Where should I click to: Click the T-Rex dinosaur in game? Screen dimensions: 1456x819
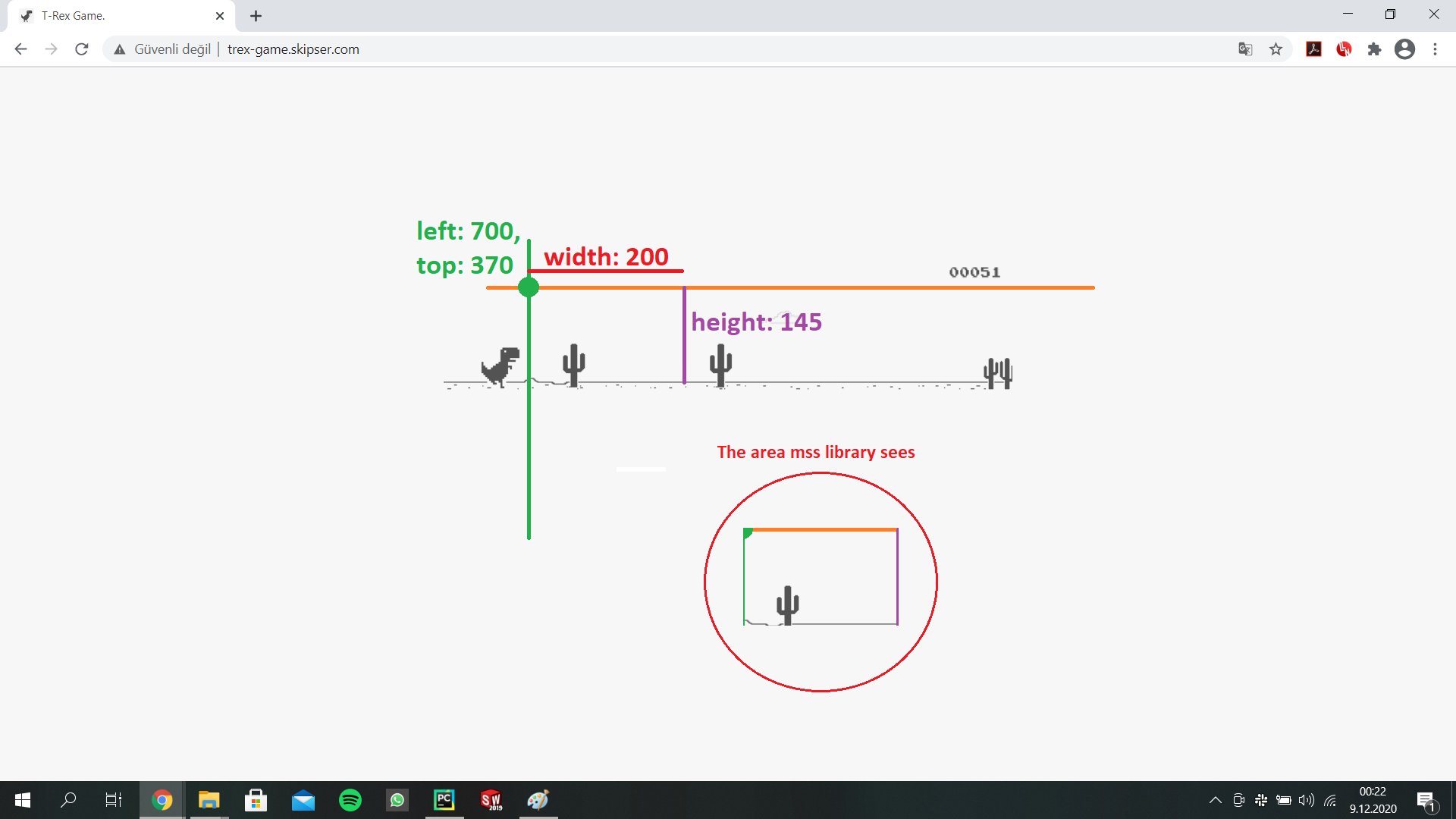point(500,367)
